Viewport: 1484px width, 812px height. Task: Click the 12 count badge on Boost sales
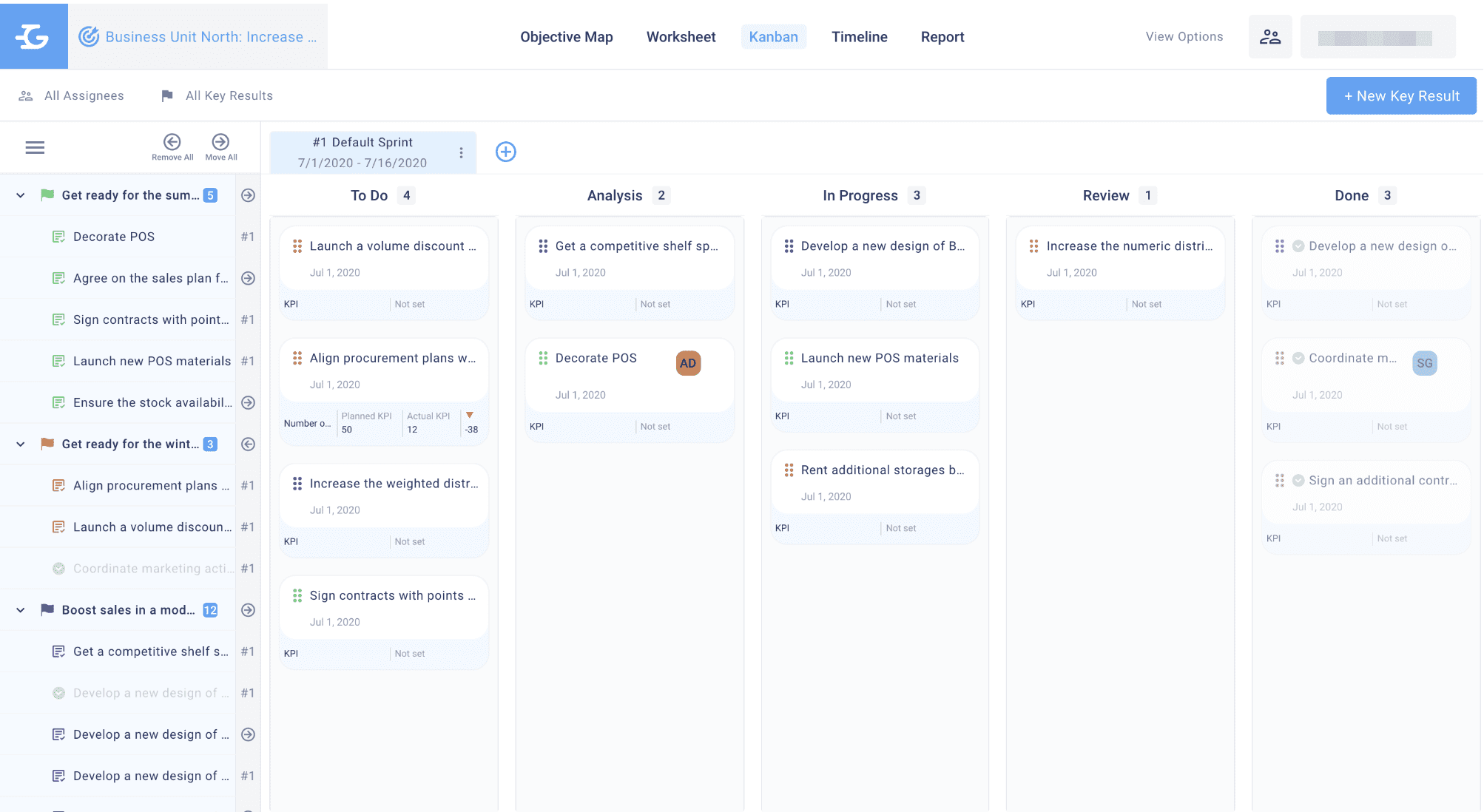pos(210,610)
